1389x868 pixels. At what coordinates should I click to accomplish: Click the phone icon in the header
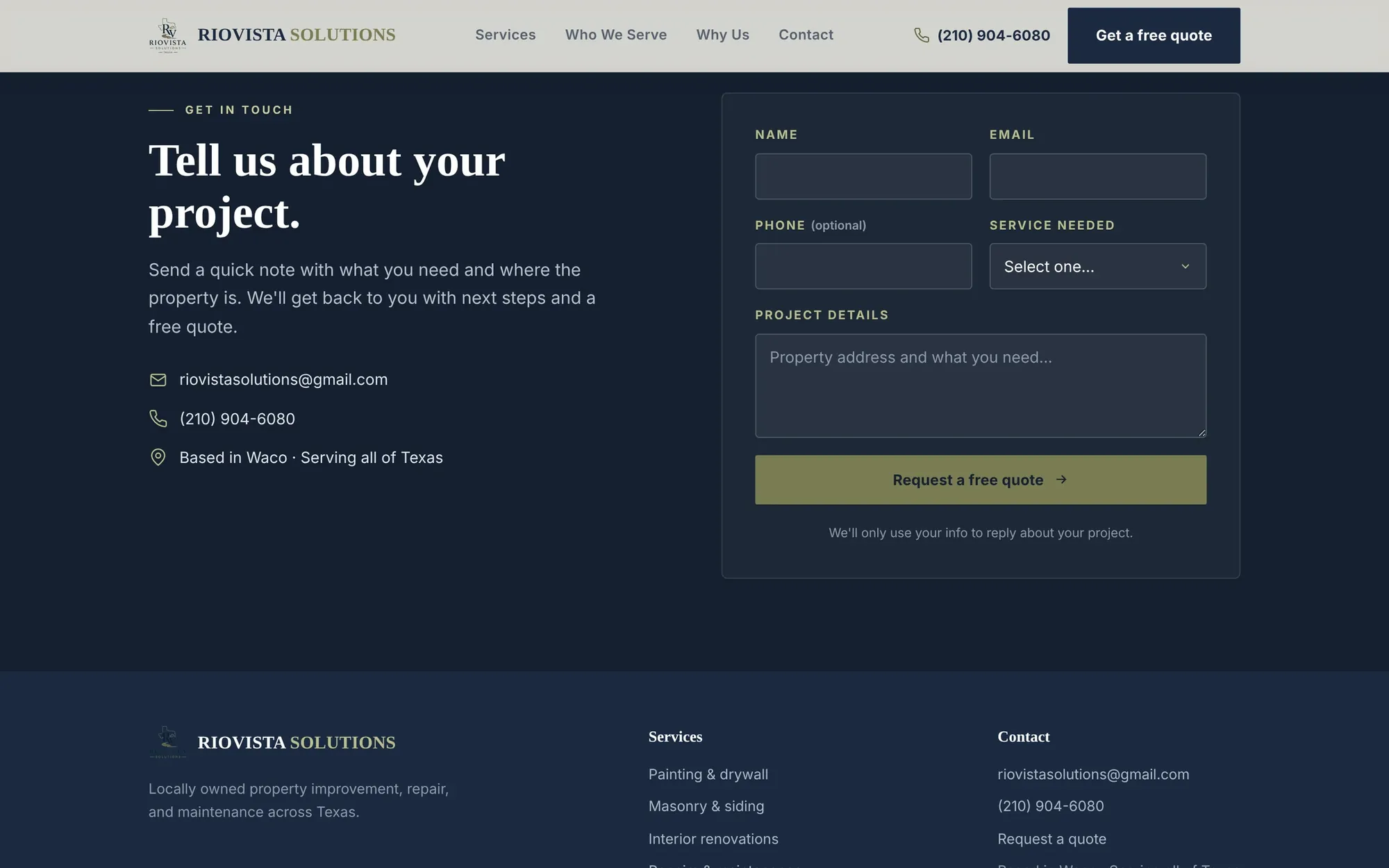point(922,35)
